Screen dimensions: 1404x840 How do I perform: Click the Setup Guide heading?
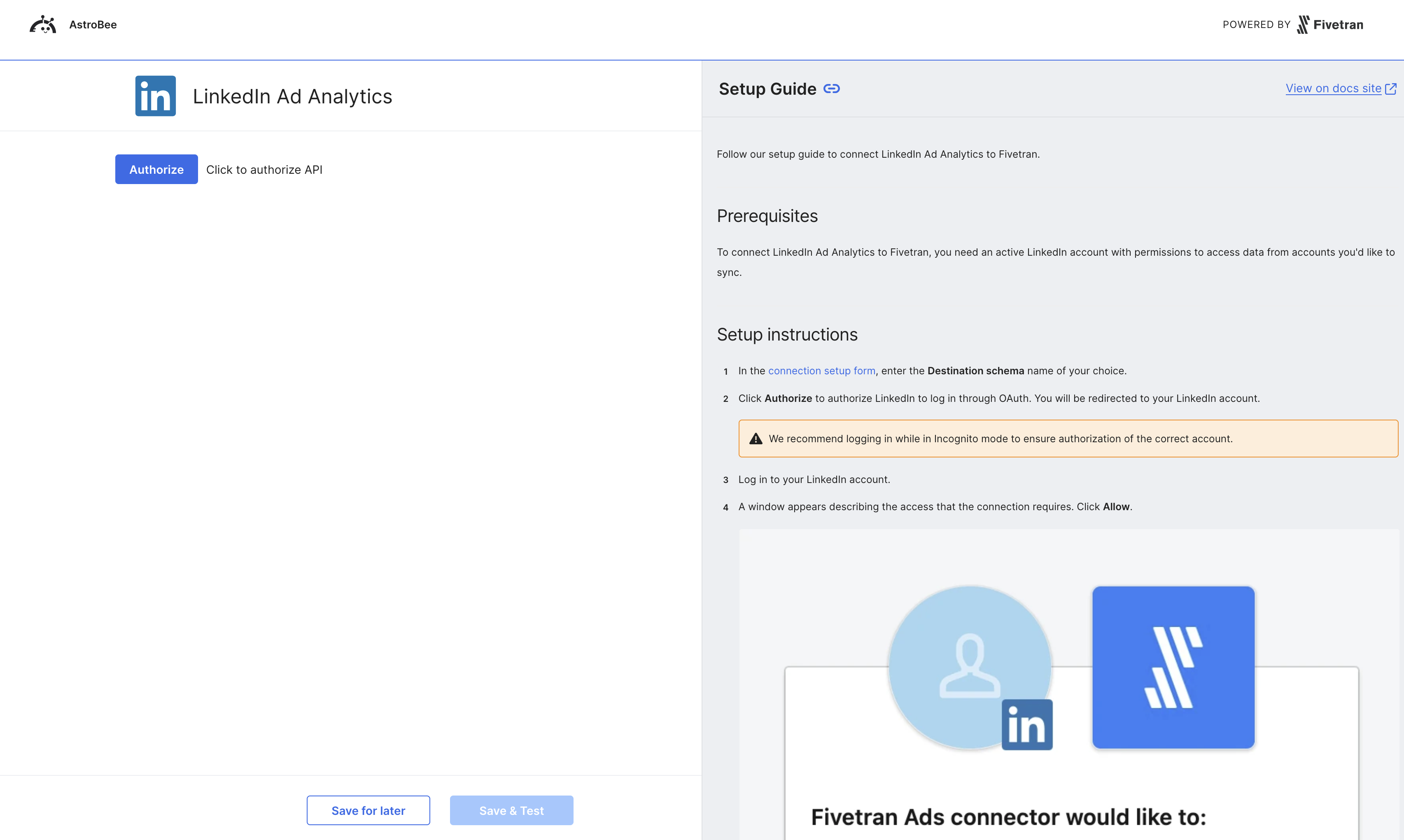click(x=767, y=89)
